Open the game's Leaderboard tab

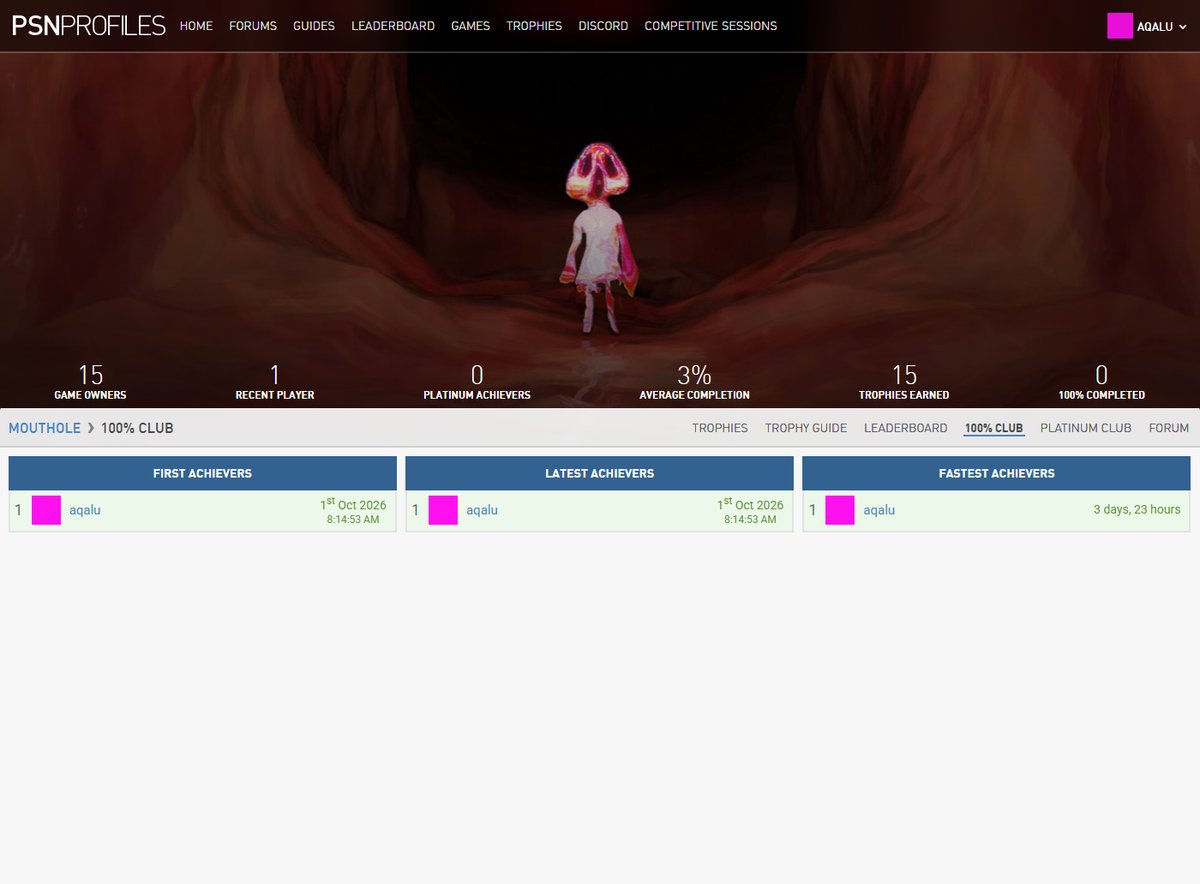point(906,428)
